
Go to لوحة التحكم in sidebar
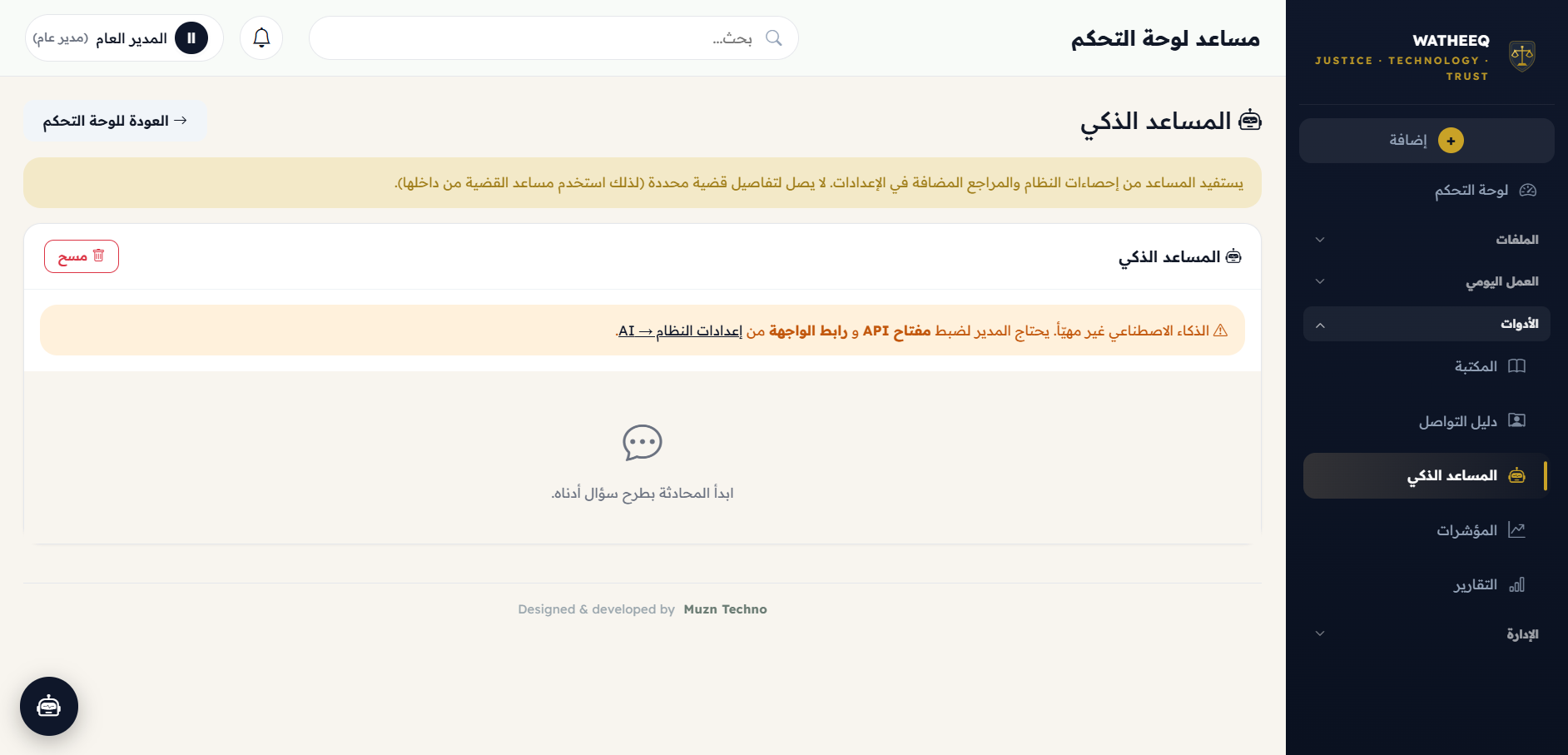(x=1427, y=190)
